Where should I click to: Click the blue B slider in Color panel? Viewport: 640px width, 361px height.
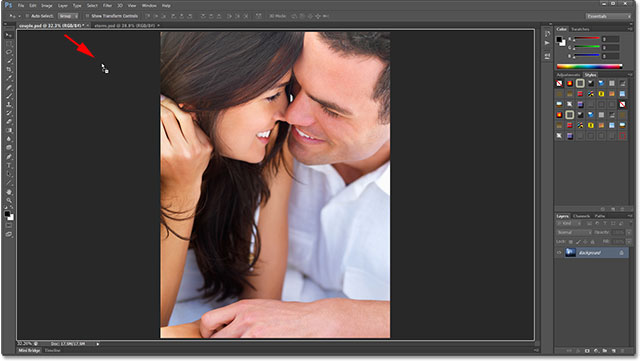click(x=586, y=56)
